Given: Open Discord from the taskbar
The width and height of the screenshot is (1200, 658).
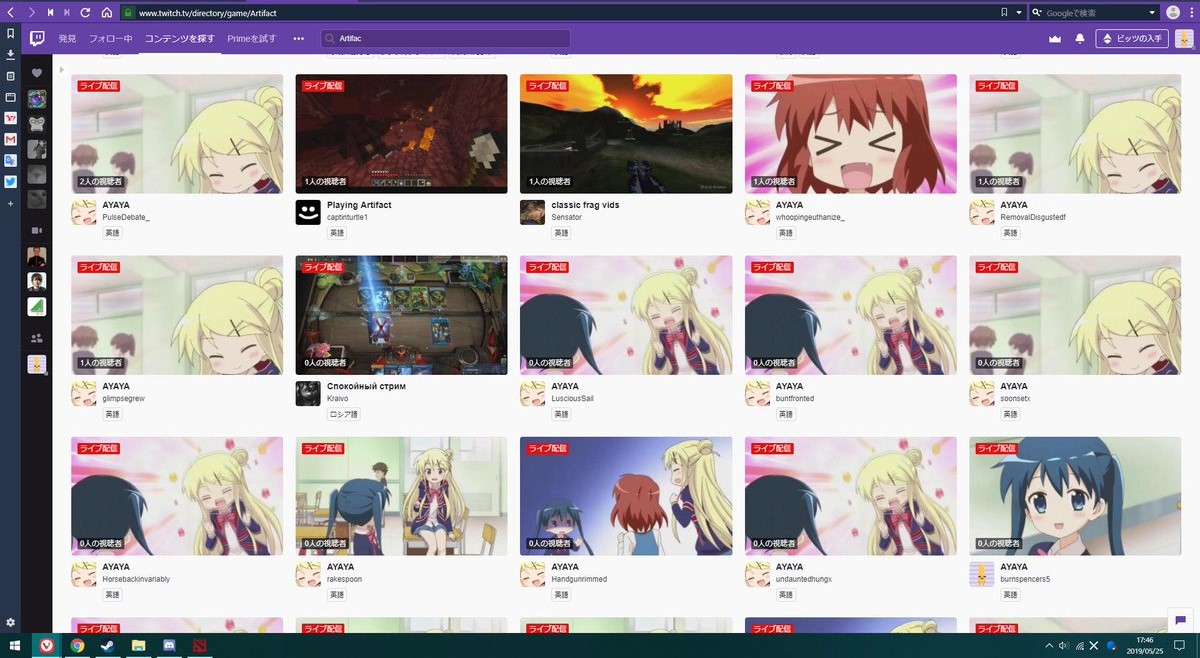Looking at the screenshot, I should (170, 646).
